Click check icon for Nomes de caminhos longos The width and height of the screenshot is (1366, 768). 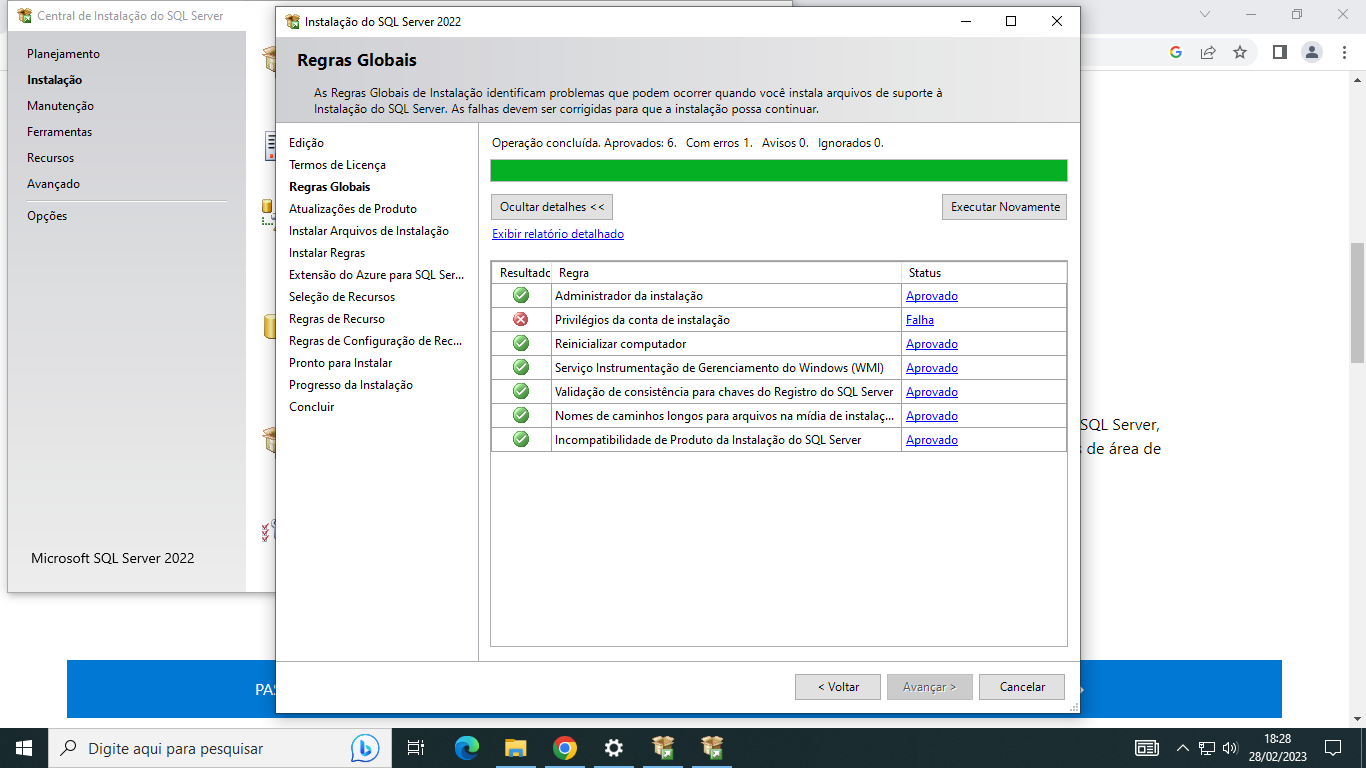[x=521, y=415]
